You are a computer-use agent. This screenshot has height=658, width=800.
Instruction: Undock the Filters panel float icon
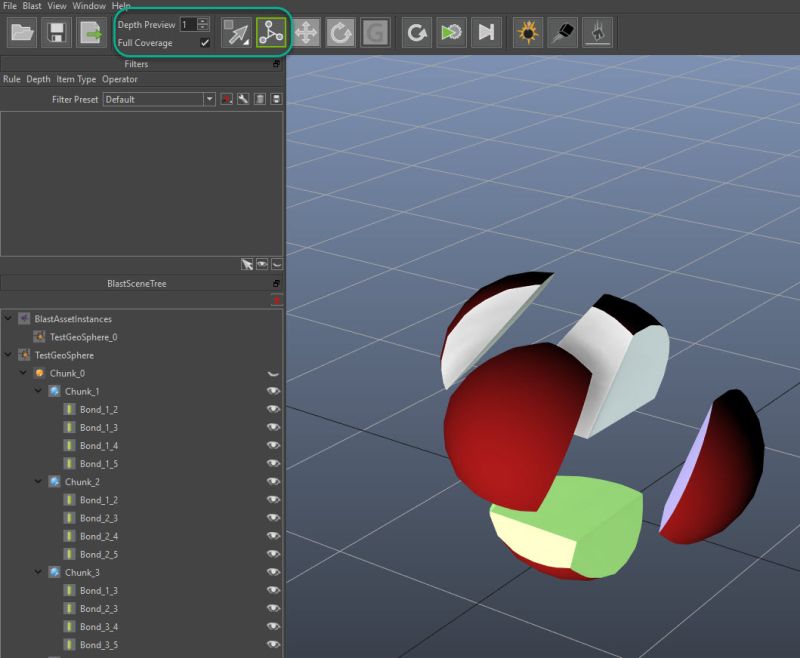[x=276, y=64]
